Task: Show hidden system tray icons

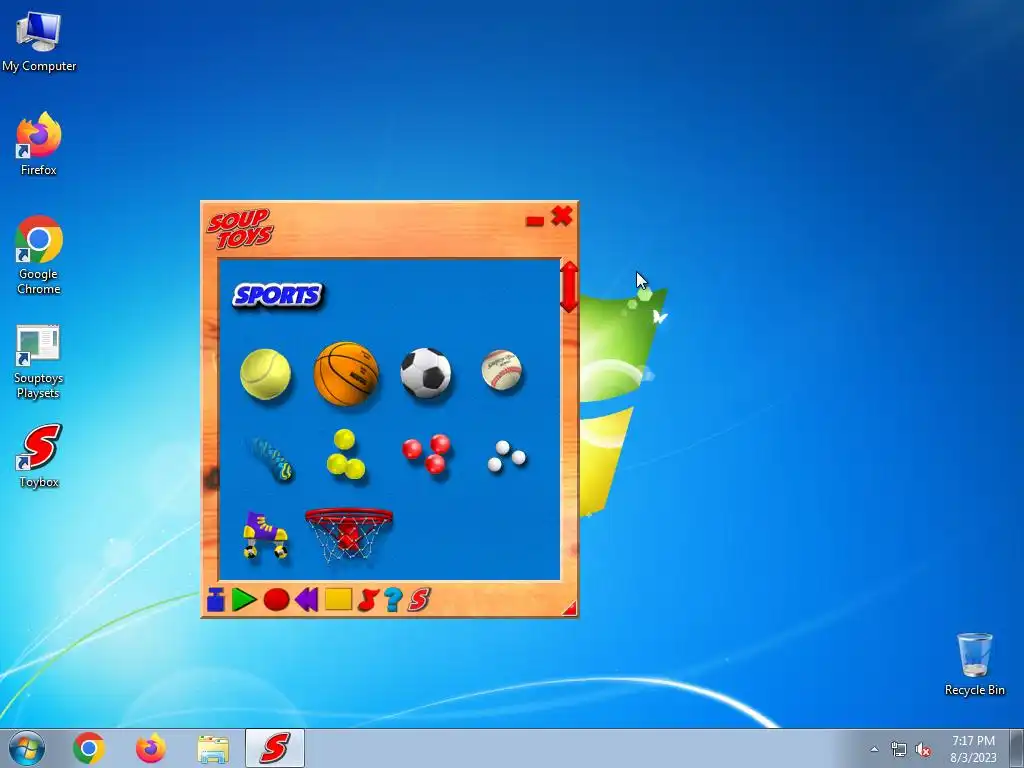Action: (x=874, y=749)
